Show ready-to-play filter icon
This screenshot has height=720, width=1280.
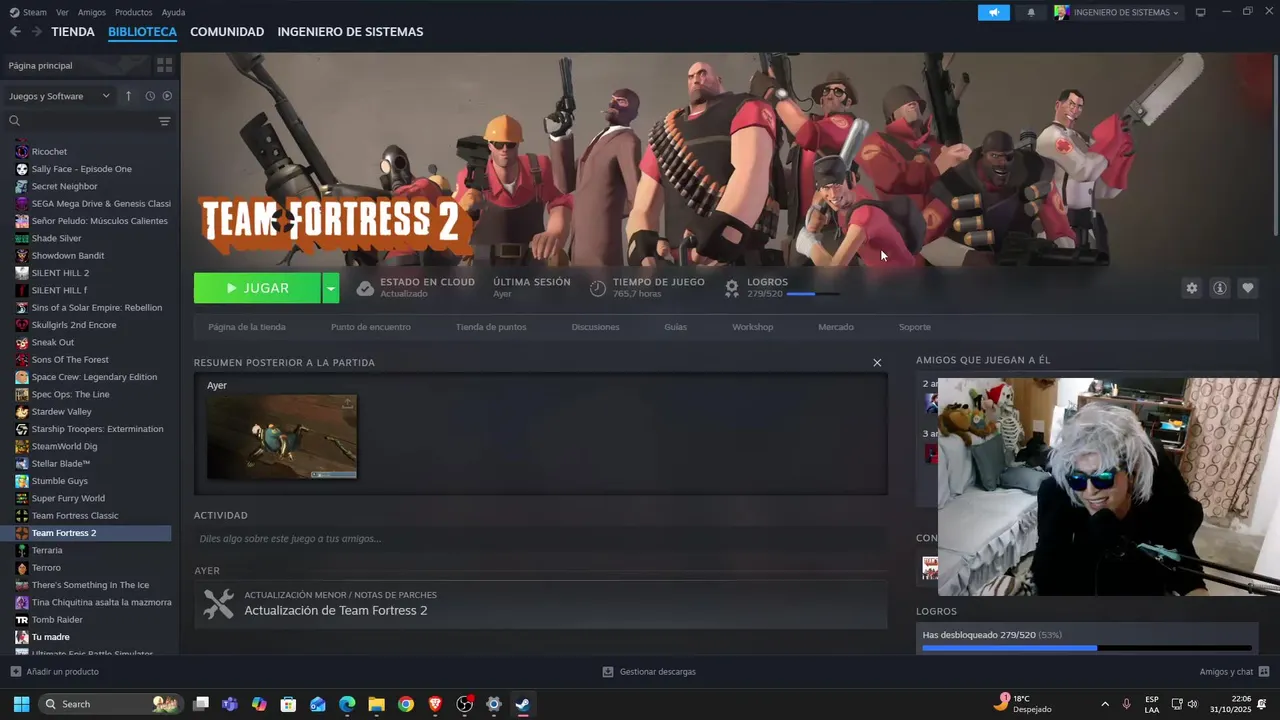pos(167,96)
